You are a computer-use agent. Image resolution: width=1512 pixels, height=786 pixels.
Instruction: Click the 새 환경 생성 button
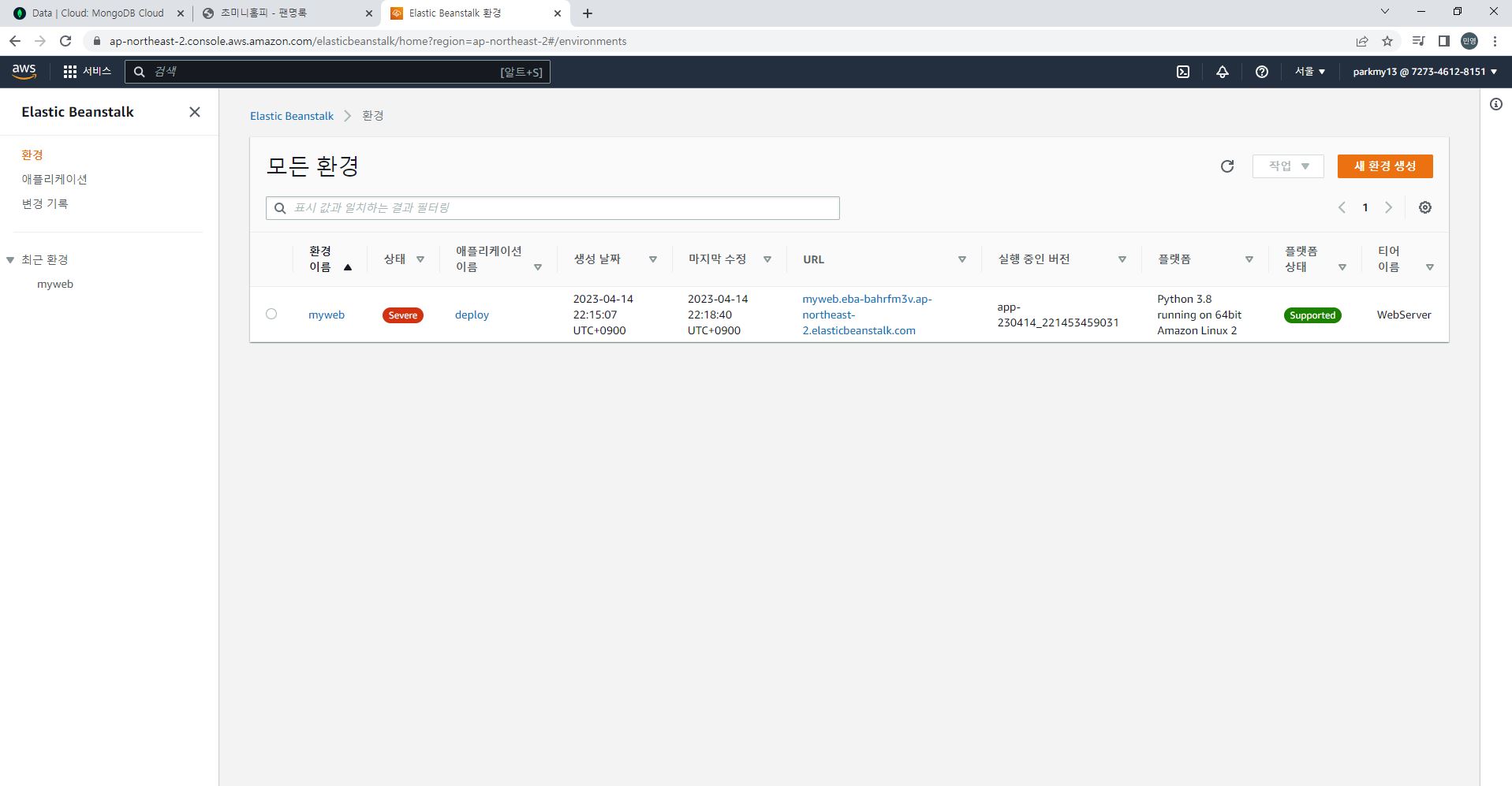[1385, 166]
